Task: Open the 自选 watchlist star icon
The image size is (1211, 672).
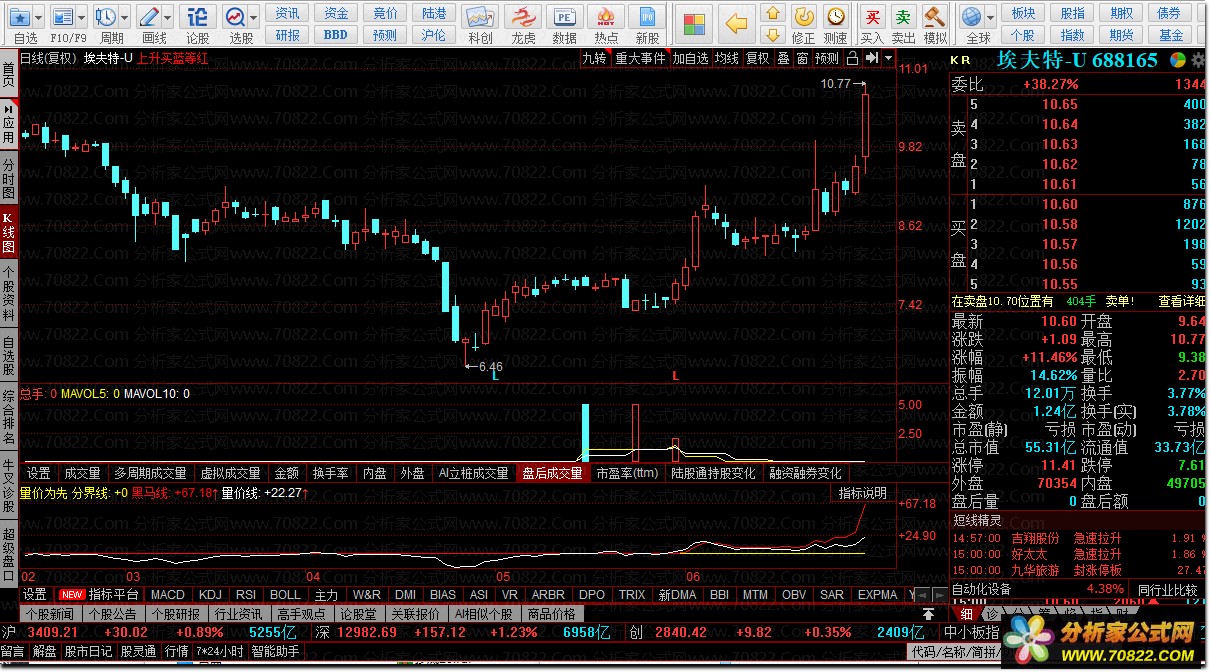Action: click(x=19, y=16)
